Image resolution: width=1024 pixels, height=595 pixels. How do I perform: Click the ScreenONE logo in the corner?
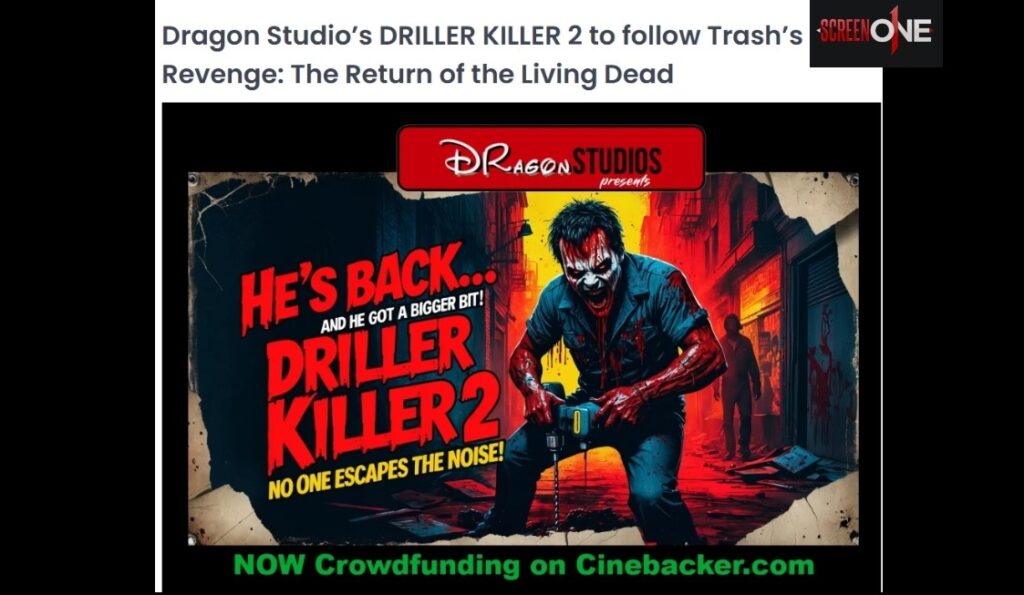pos(875,31)
